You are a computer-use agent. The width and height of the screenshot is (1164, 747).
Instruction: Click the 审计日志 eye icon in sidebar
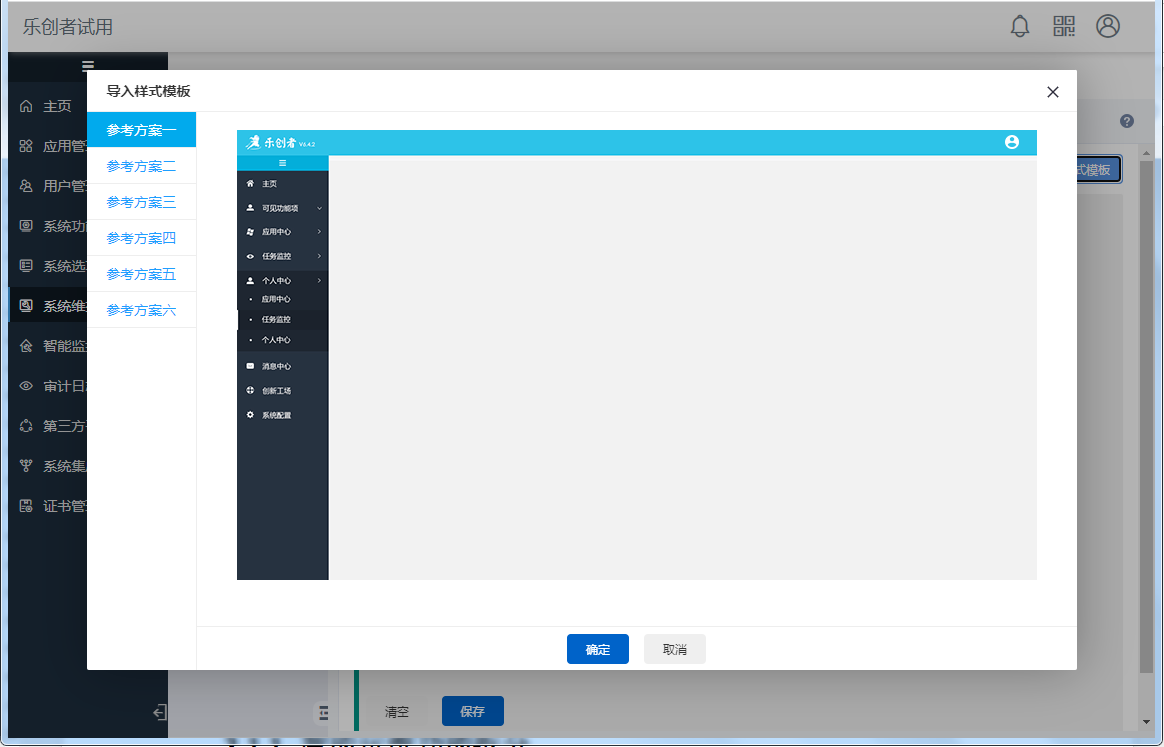[x=26, y=386]
